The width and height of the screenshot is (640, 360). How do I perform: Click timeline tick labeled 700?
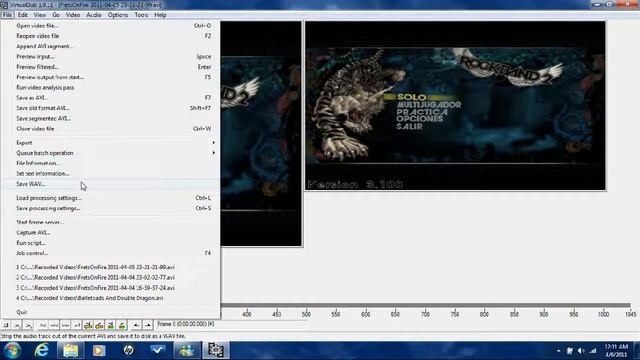tap(425, 314)
